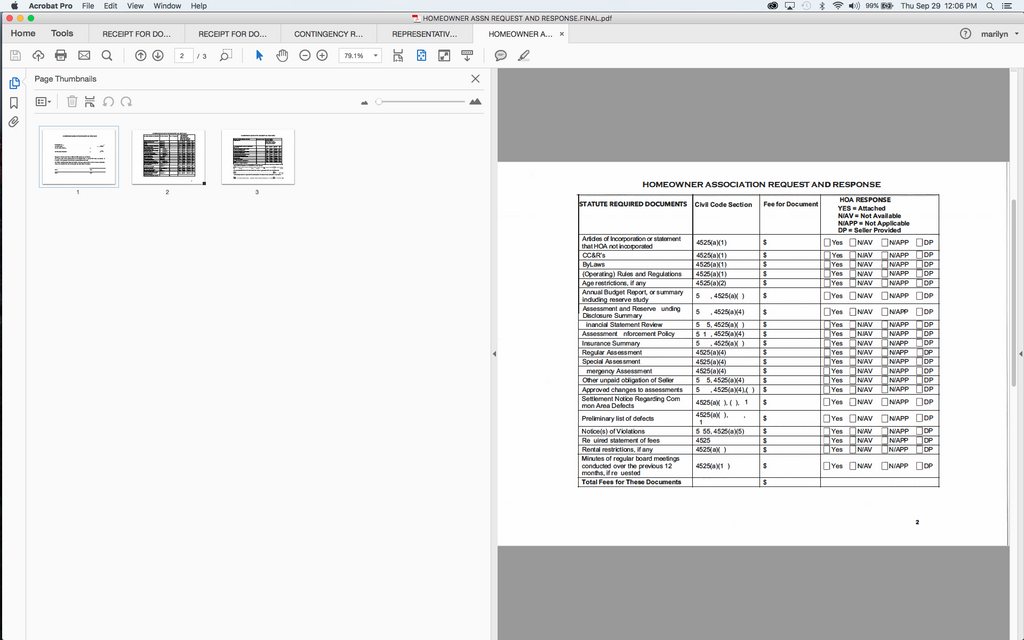Open the Attachments paperclip panel icon
This screenshot has width=1024, height=640.
[x=14, y=122]
